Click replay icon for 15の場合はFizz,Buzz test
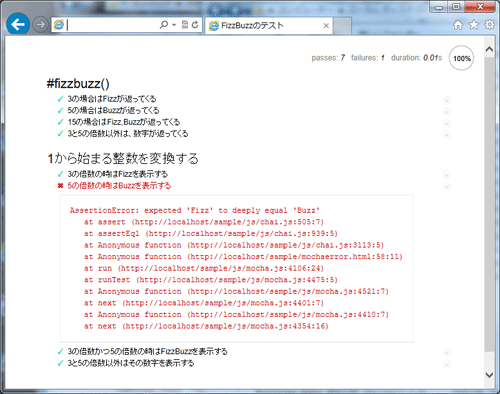The height and width of the screenshot is (394, 500). pos(447,123)
